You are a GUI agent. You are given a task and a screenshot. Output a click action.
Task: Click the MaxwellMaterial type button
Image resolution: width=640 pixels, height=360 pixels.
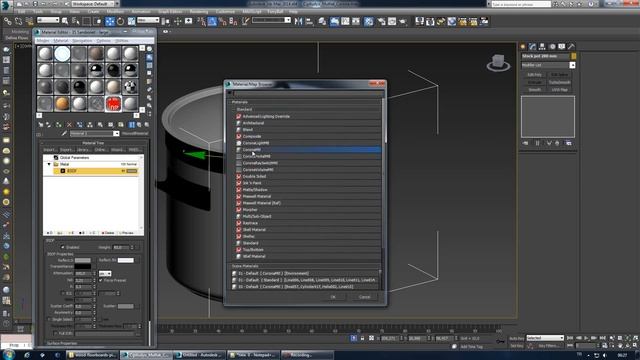click(x=135, y=133)
